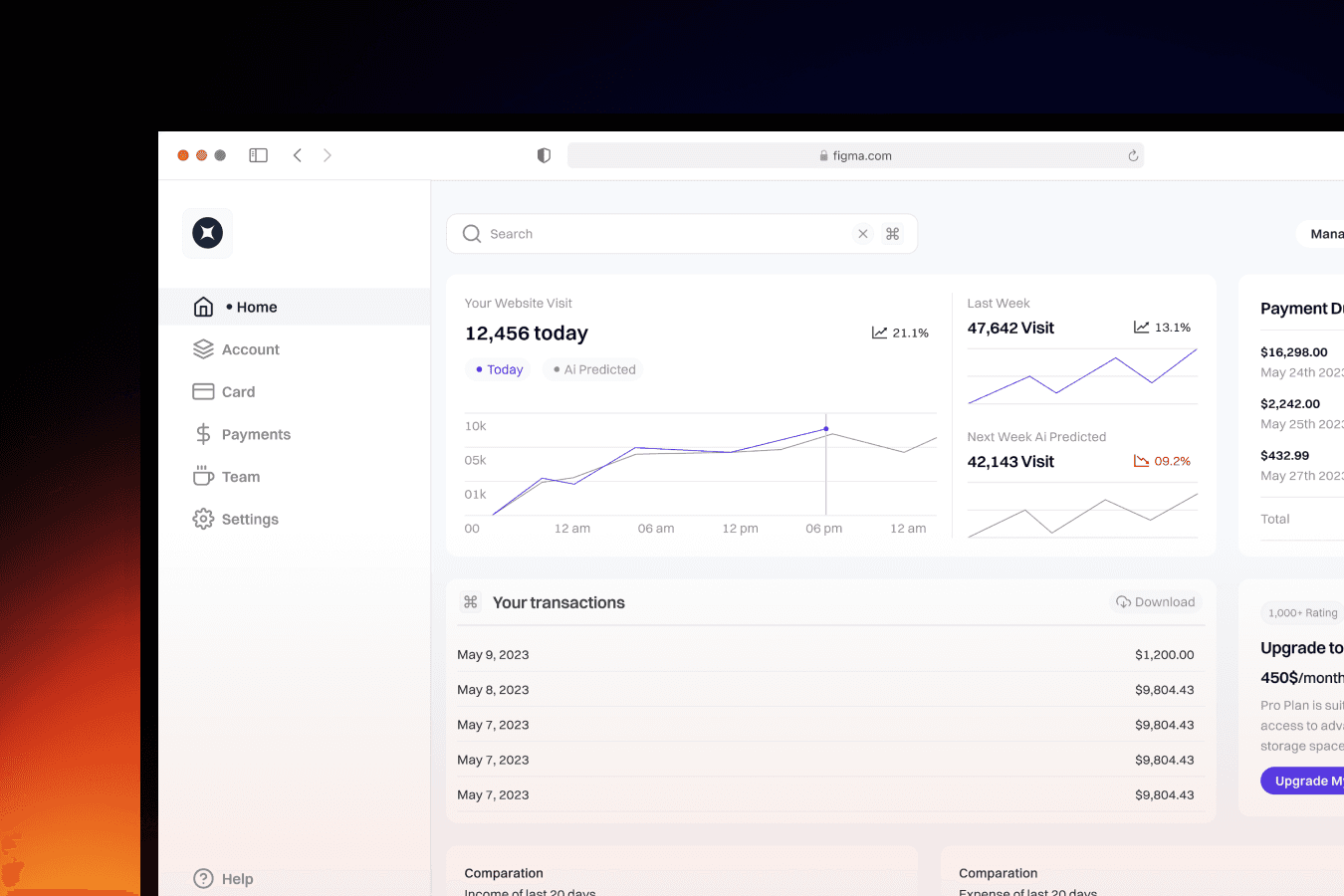The image size is (1344, 896).
Task: Go forward with the browser forward arrow
Action: (328, 155)
